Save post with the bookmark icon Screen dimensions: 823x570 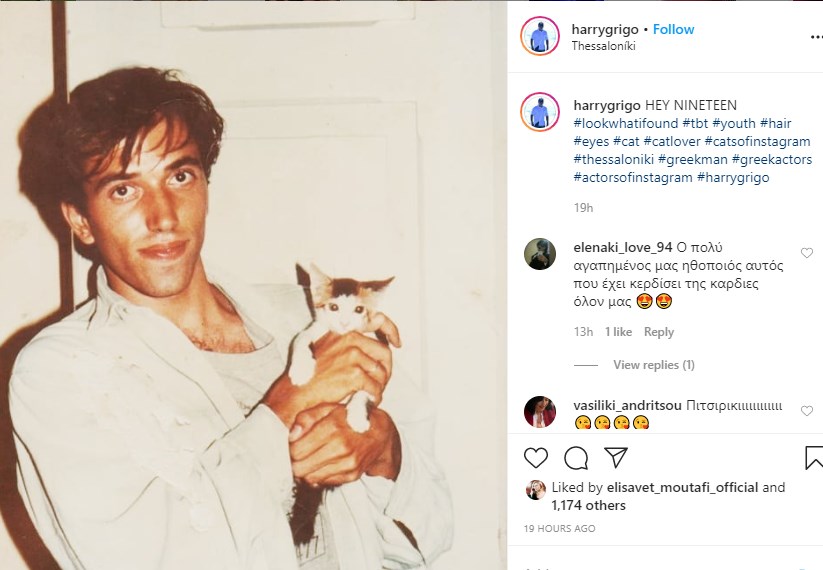point(814,458)
